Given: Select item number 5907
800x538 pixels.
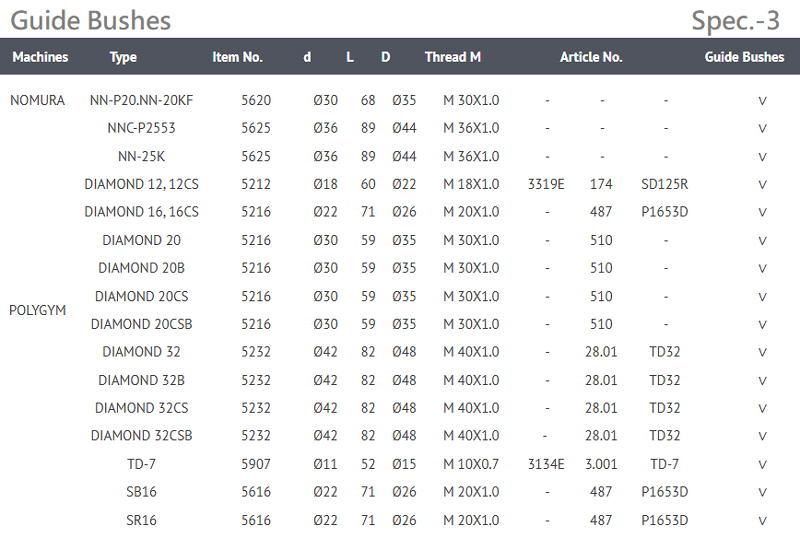Looking at the screenshot, I should [256, 464].
